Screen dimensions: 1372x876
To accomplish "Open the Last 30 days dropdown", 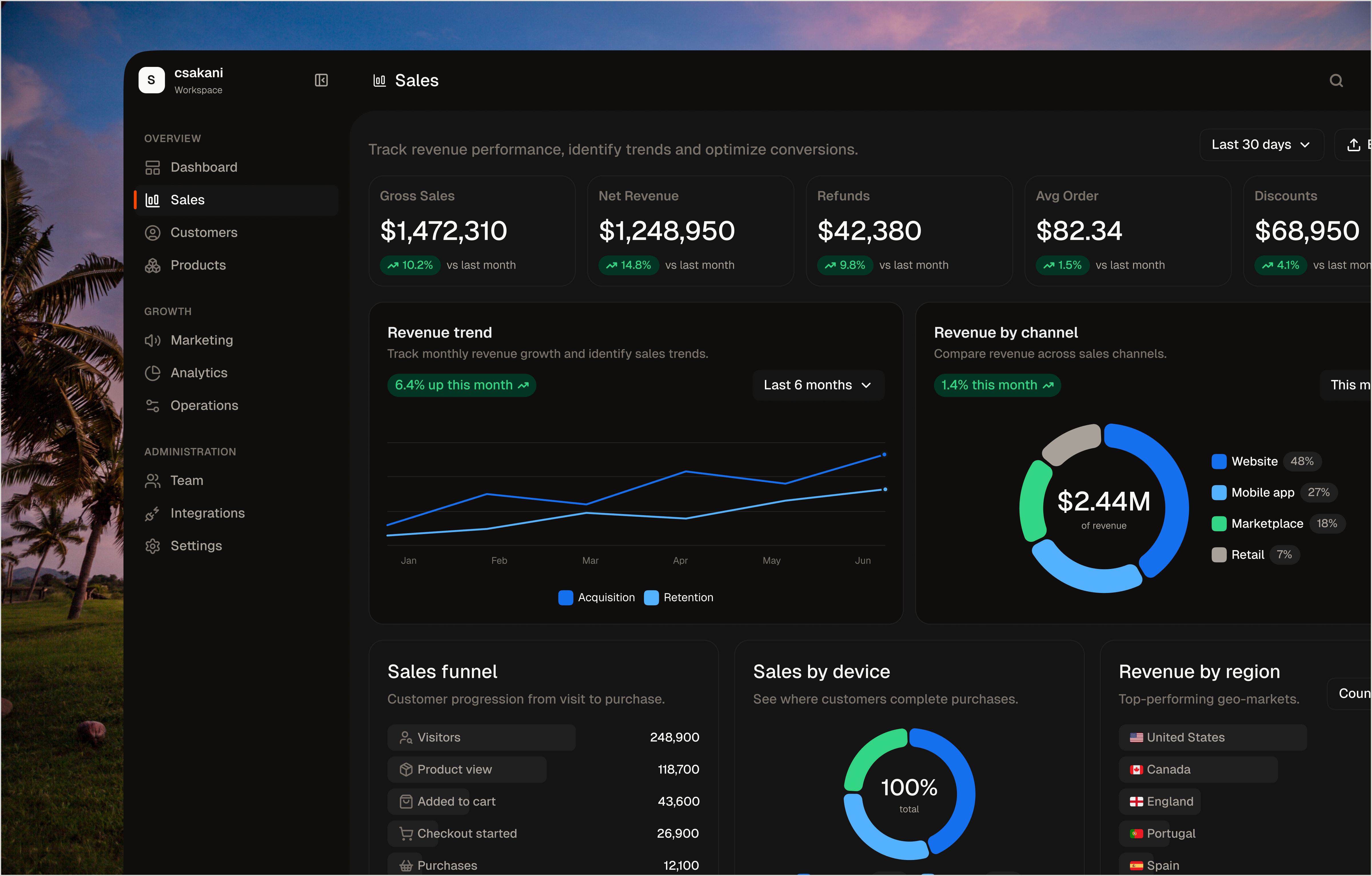I will pyautogui.click(x=1261, y=145).
